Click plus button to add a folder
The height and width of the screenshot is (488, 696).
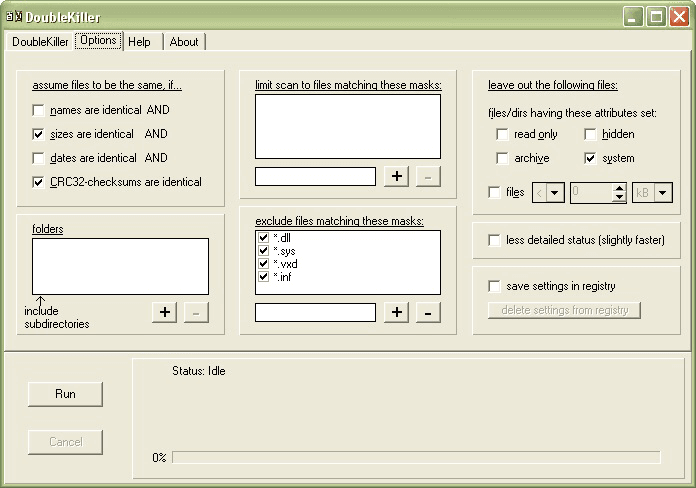tap(165, 312)
